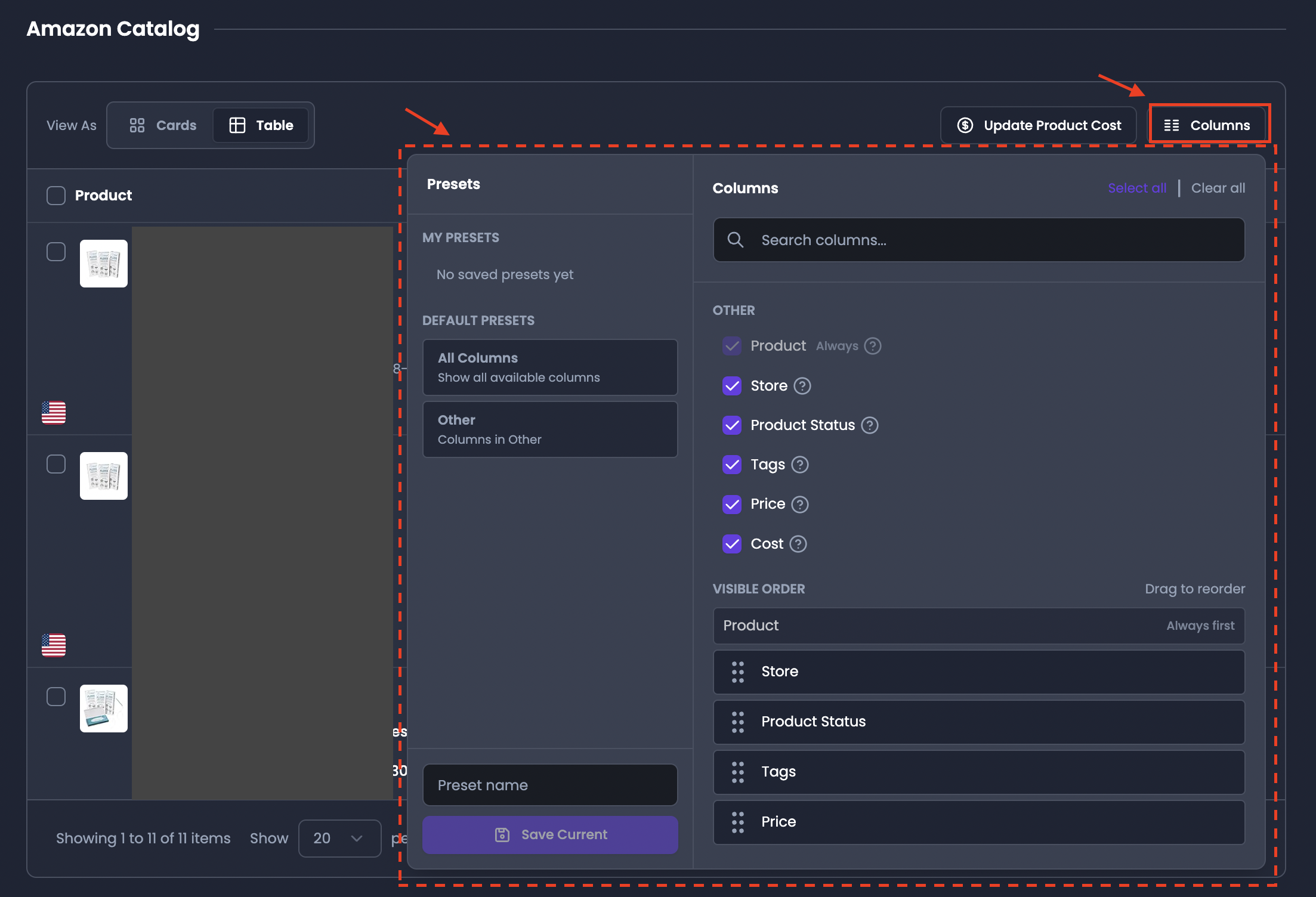Focus the Preset name field
This screenshot has height=897, width=1316.
click(x=550, y=785)
